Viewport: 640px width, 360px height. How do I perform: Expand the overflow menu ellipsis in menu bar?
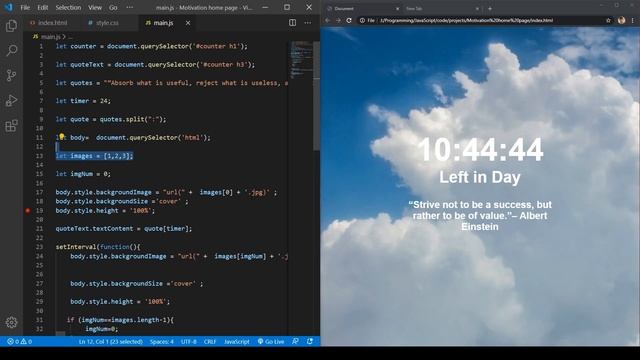coord(129,7)
